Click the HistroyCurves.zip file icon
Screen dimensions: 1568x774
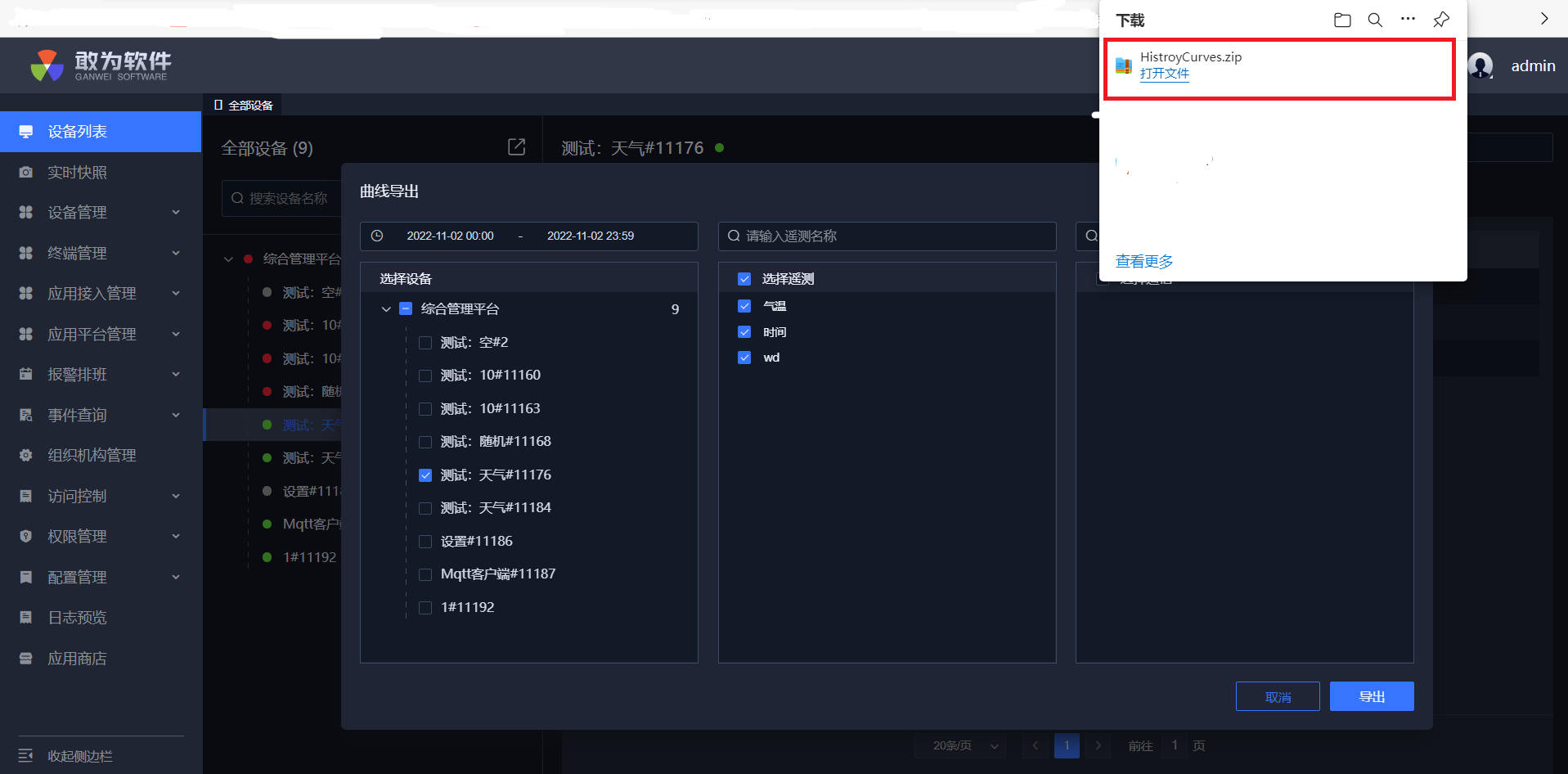(x=1124, y=65)
